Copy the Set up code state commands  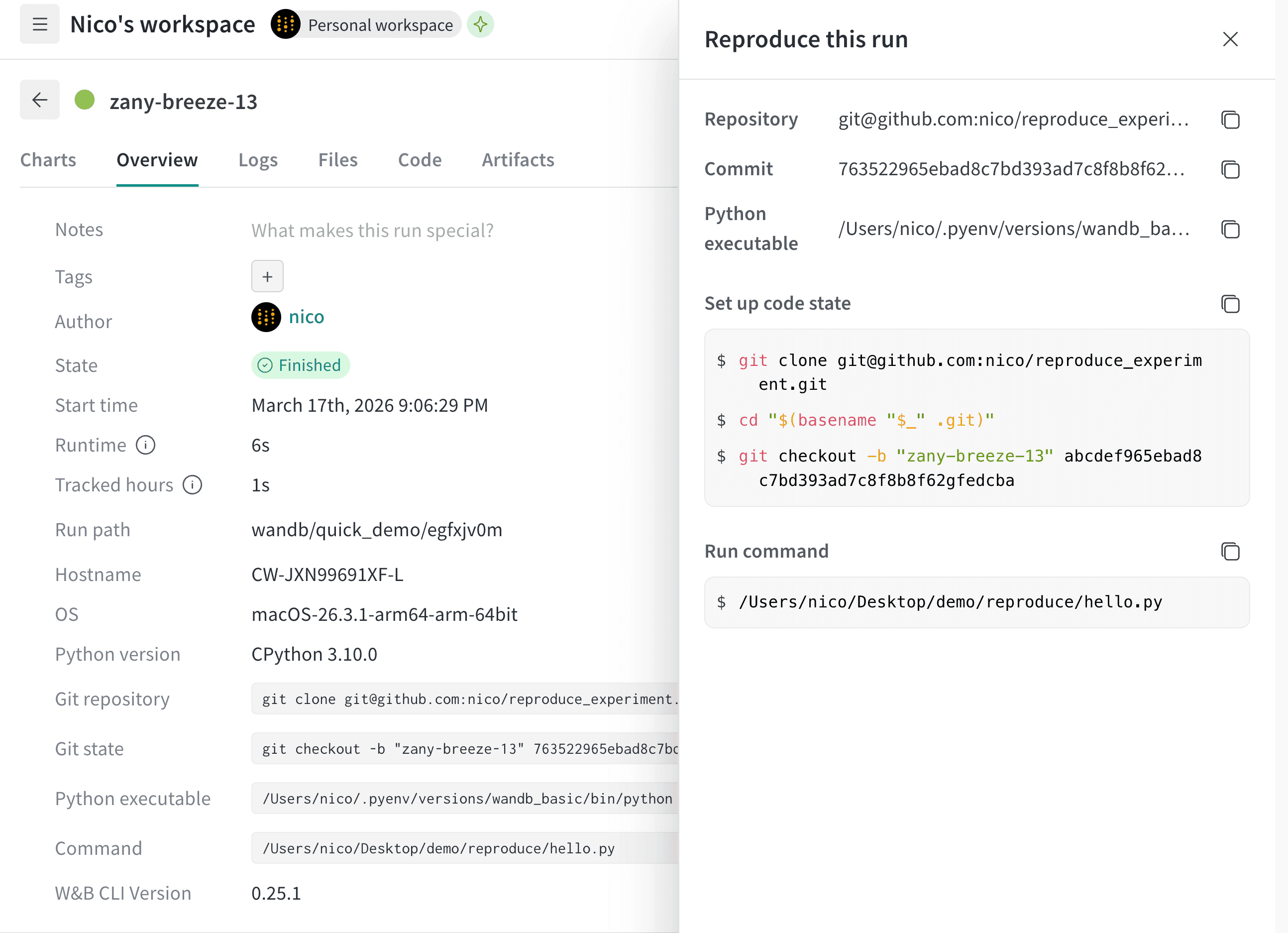1230,303
